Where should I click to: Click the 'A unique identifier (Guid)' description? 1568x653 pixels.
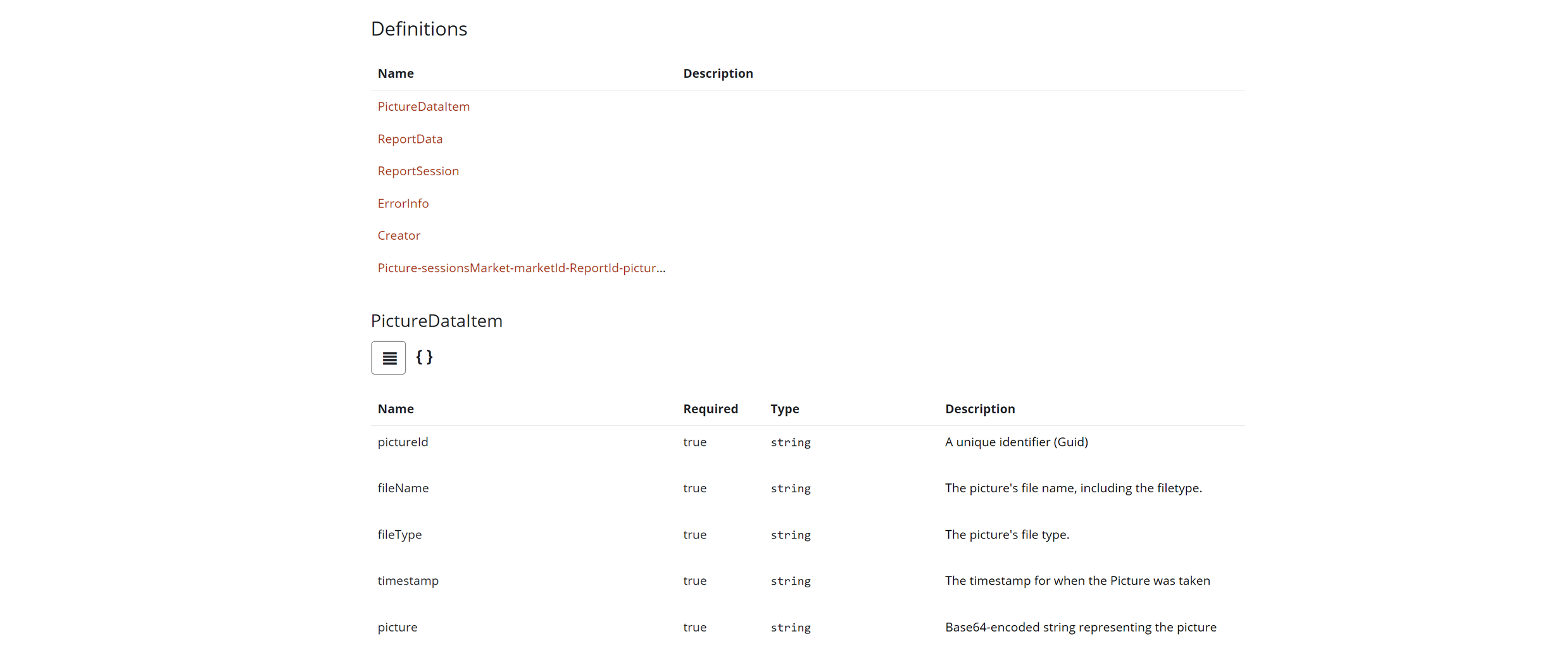(x=1016, y=442)
